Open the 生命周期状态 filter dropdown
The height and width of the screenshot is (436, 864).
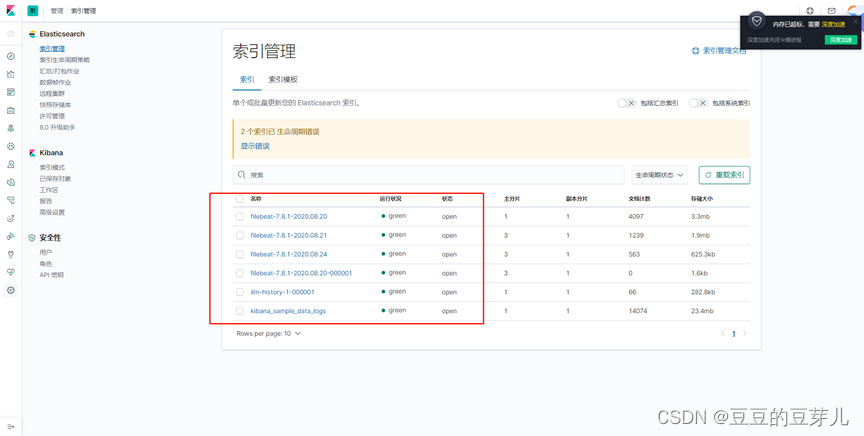pos(660,175)
